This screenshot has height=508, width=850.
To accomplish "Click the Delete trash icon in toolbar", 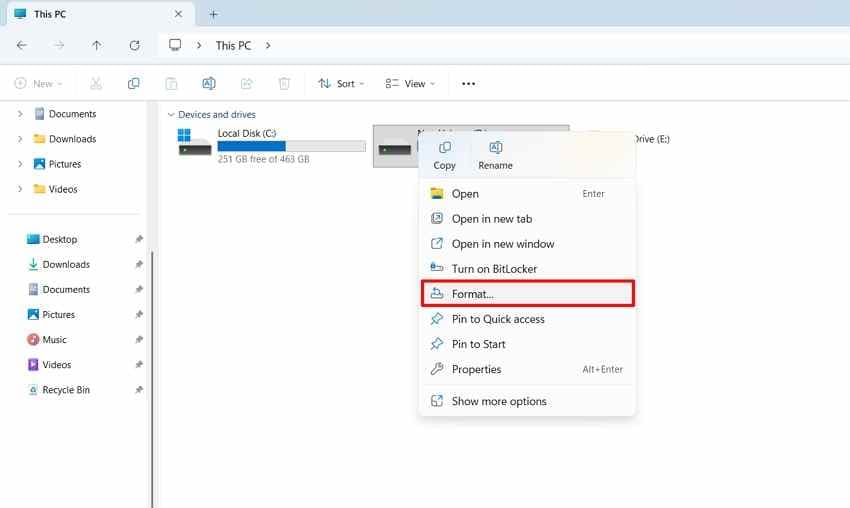I will [x=284, y=83].
